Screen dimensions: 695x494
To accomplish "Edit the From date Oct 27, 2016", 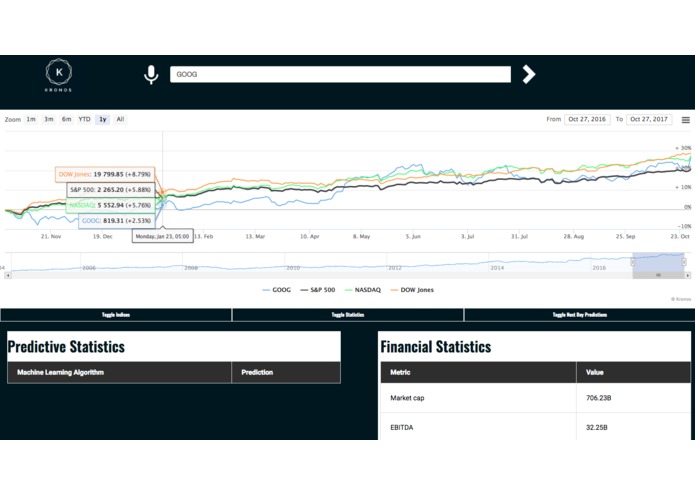I will click(587, 119).
